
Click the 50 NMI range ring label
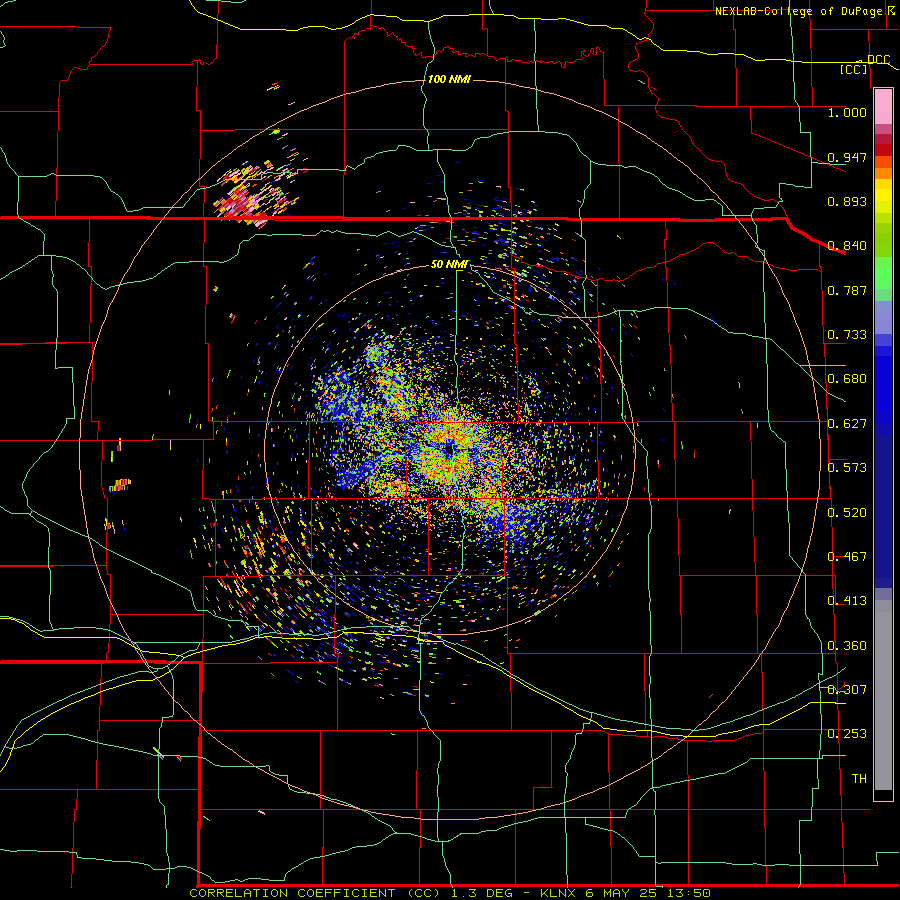pyautogui.click(x=449, y=264)
